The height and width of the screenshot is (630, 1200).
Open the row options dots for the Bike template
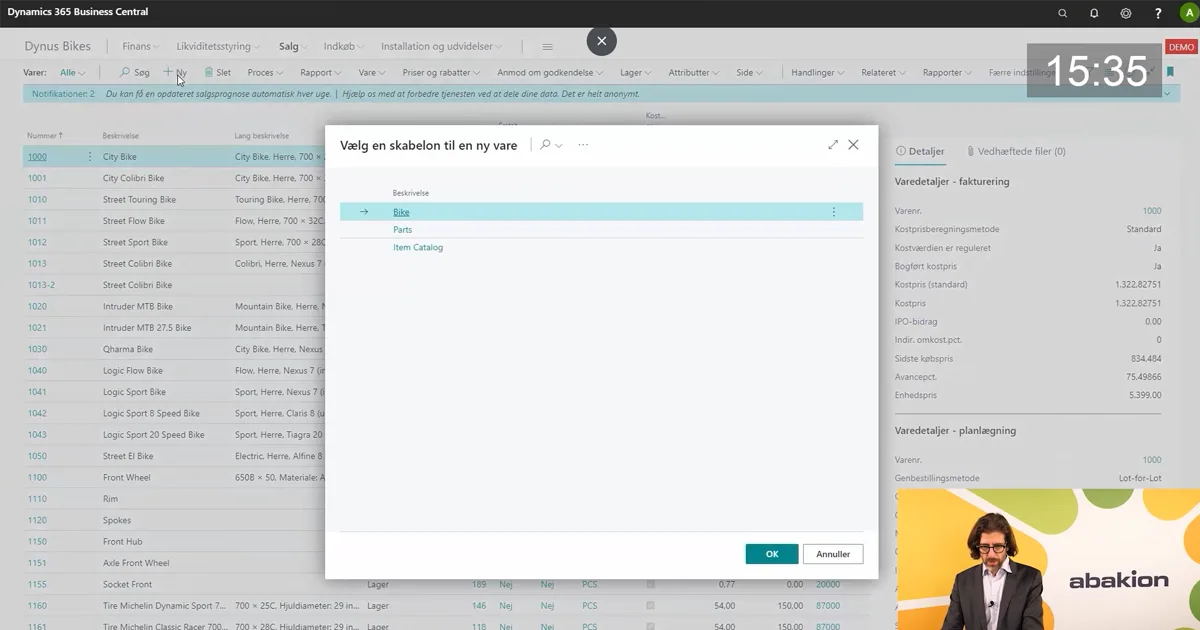pos(834,212)
